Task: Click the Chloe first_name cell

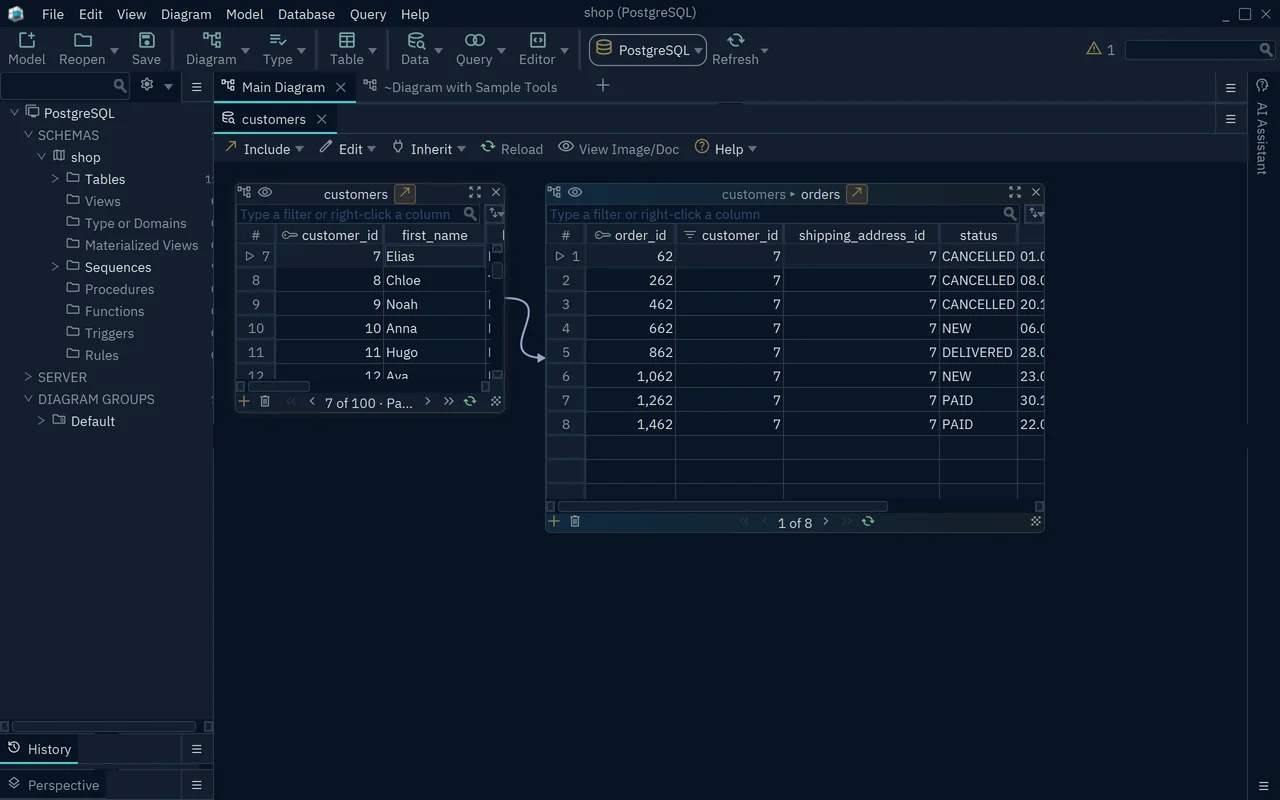Action: pyautogui.click(x=434, y=280)
